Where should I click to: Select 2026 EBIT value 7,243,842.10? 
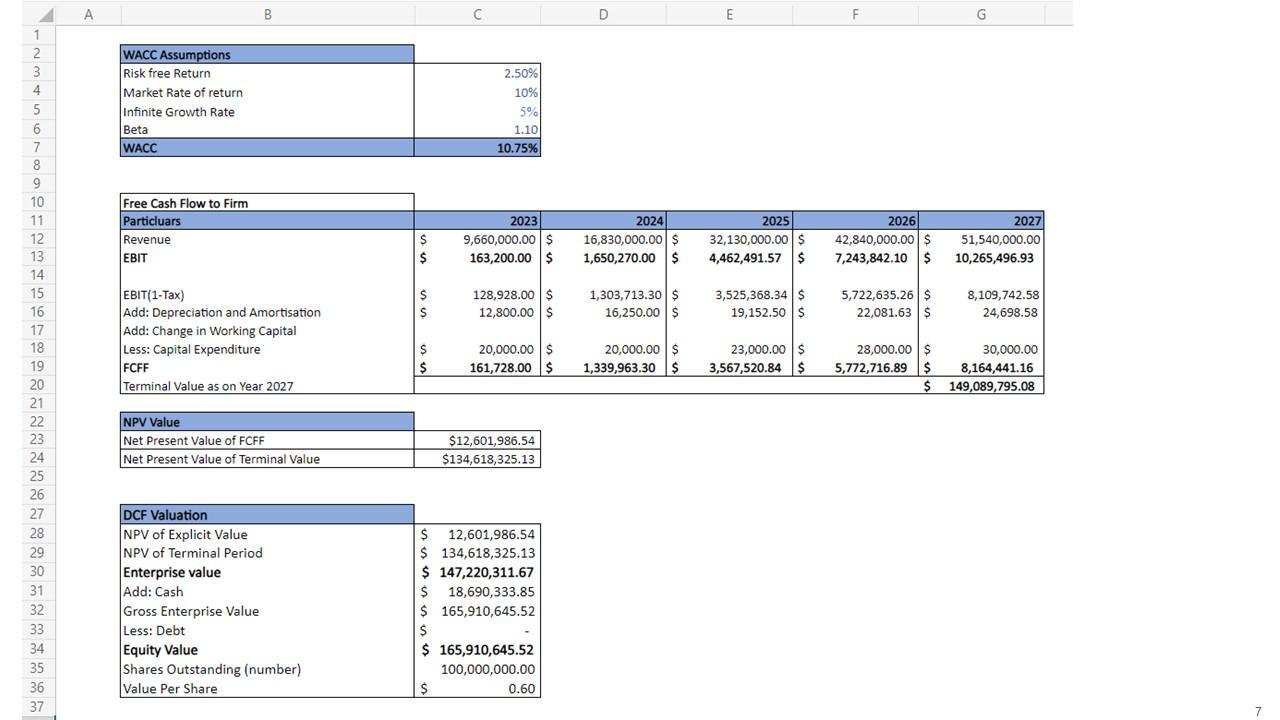pyautogui.click(x=855, y=258)
